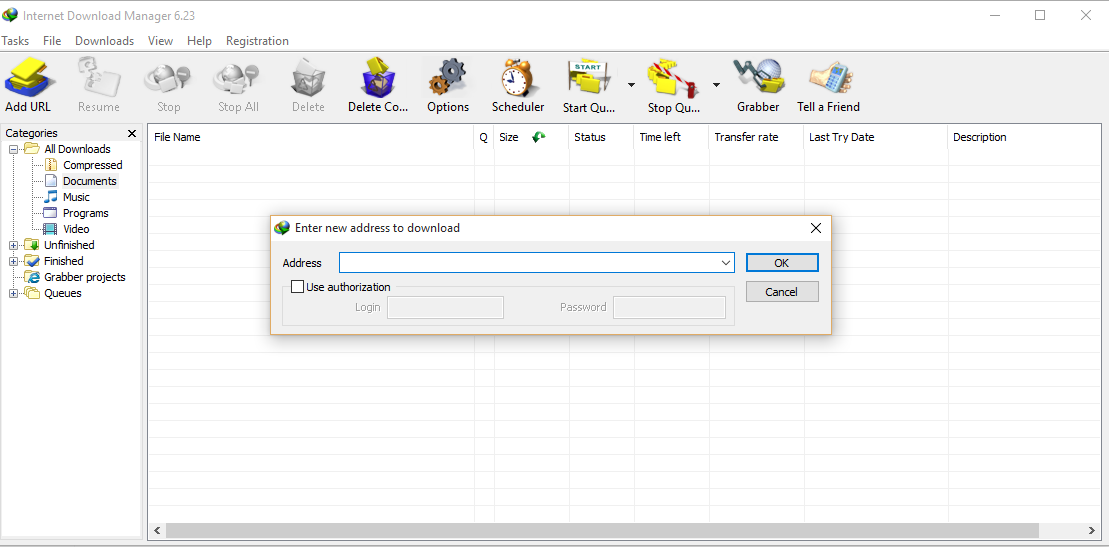
Task: Launch the Grabber tool icon
Action: [x=758, y=78]
